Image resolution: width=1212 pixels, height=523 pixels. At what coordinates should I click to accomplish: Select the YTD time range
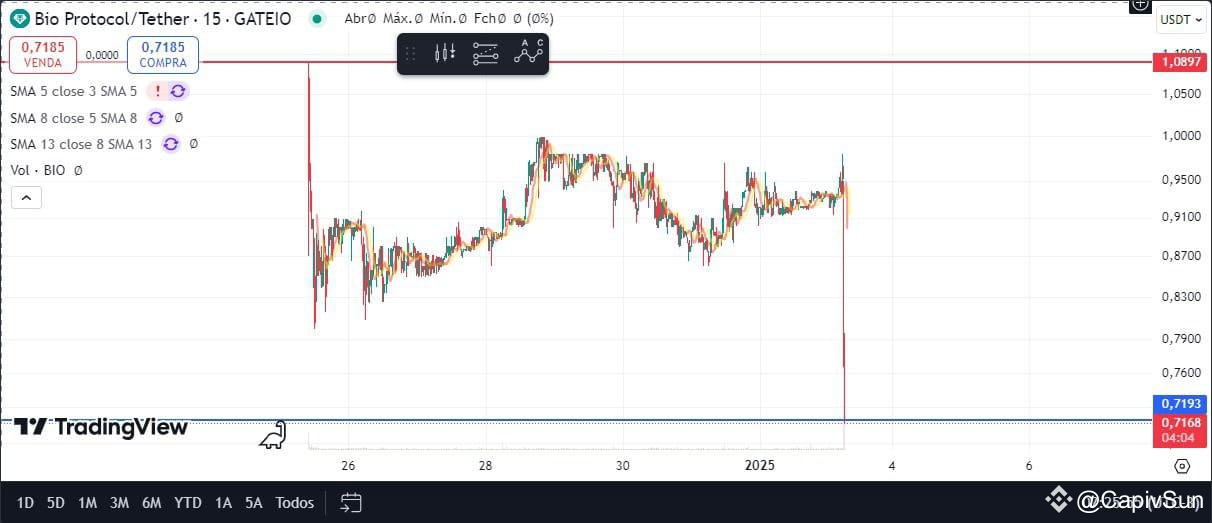[187, 503]
